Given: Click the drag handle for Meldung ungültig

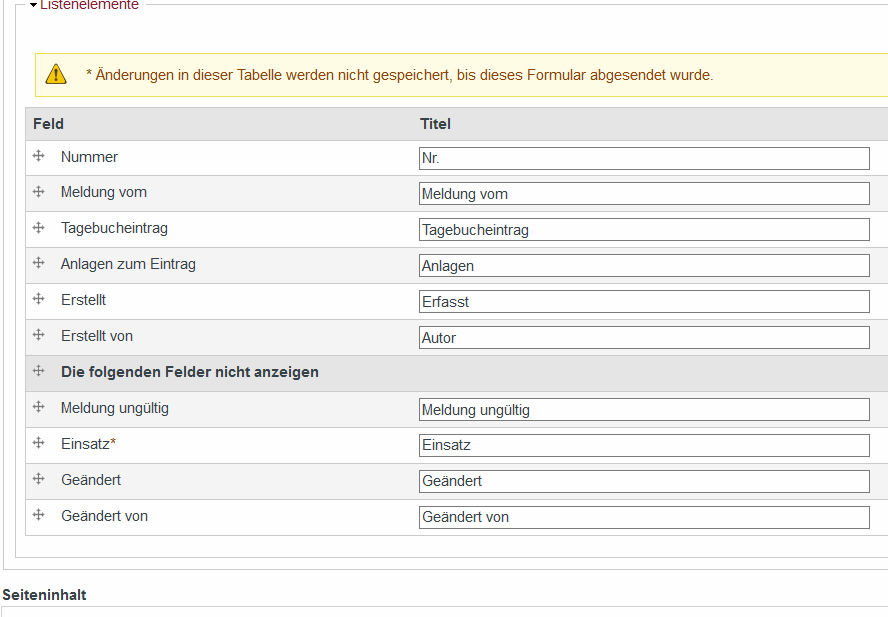Looking at the screenshot, I should [39, 407].
